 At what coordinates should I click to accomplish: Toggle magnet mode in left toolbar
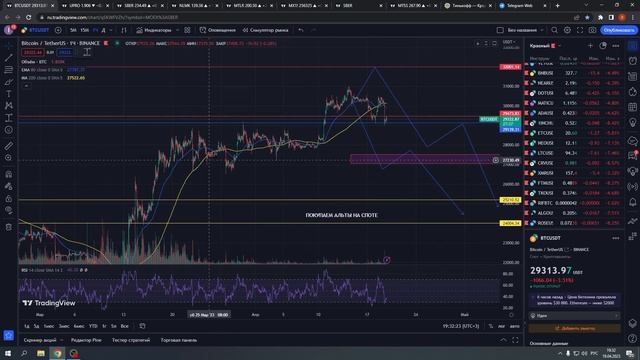click(9, 174)
